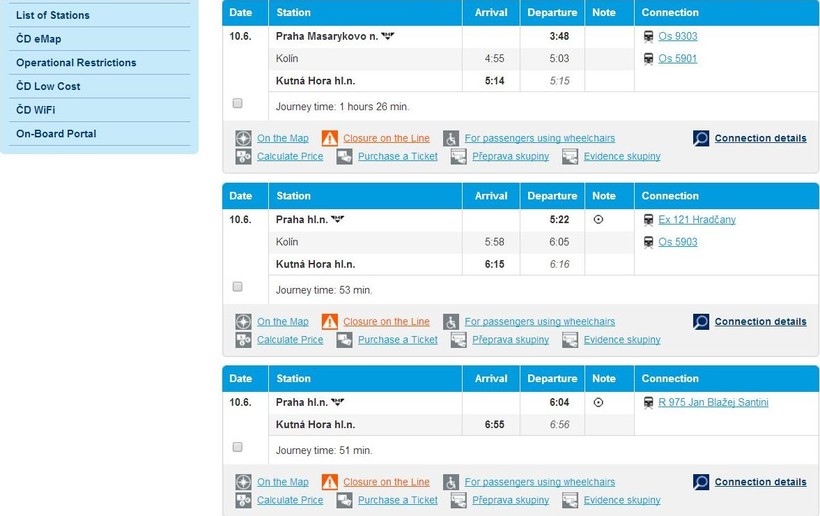Screen dimensions: 820x516
Task: Go to ČD eMap sidebar item
Action: (x=38, y=39)
